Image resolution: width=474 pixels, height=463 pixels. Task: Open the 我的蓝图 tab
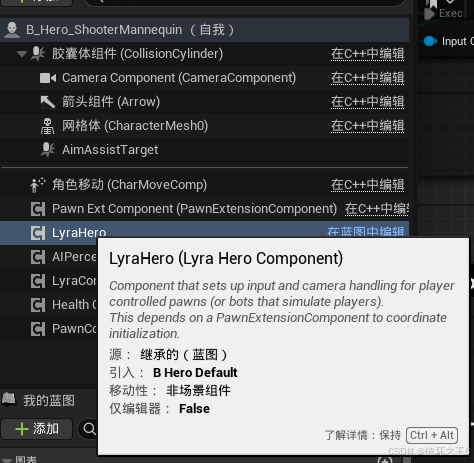click(x=49, y=400)
